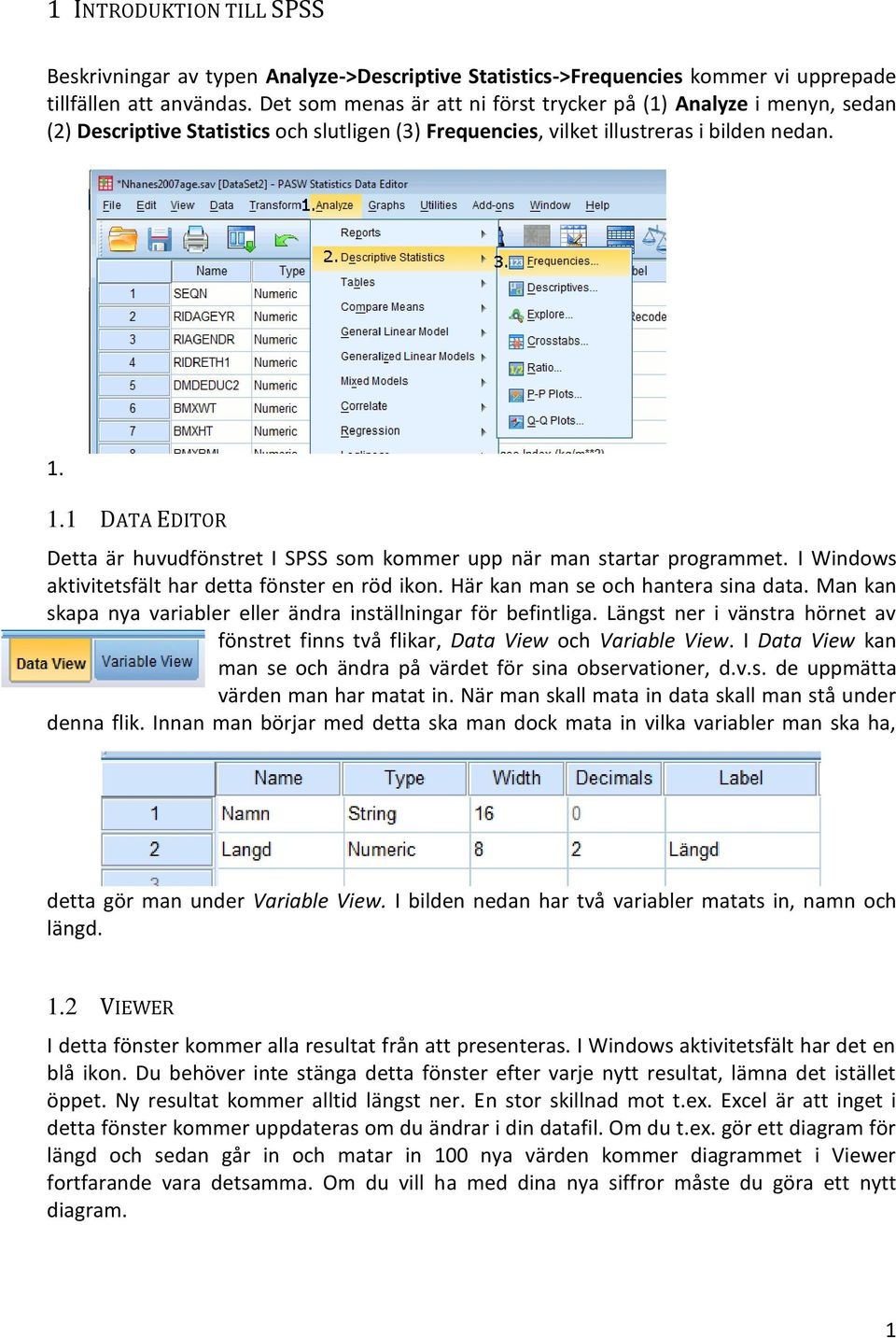Select the RIAGENDR variable name cell
896x1338 pixels.
pos(212,340)
